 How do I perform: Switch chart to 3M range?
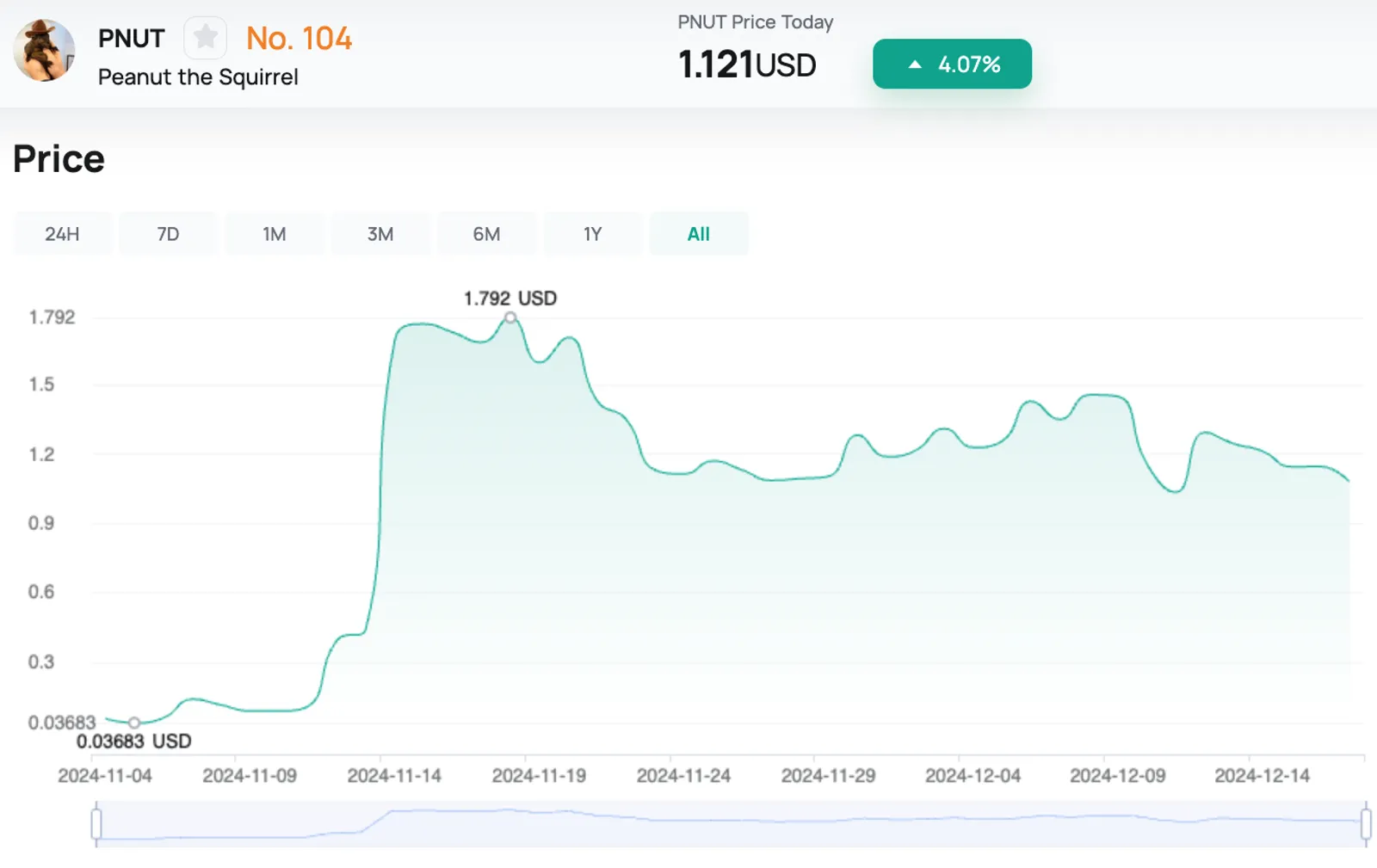pos(380,234)
